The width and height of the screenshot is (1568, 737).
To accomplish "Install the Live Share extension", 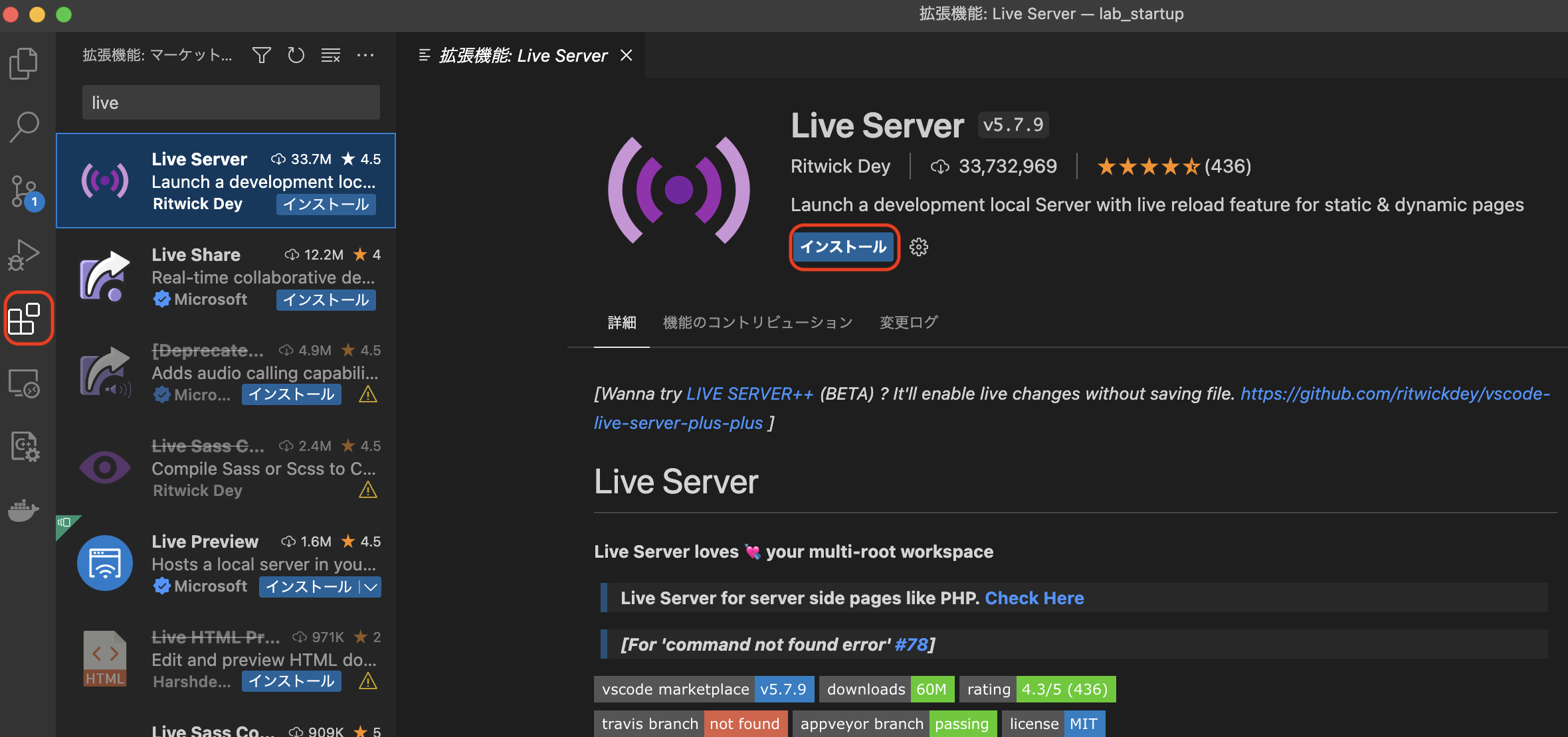I will [x=326, y=299].
